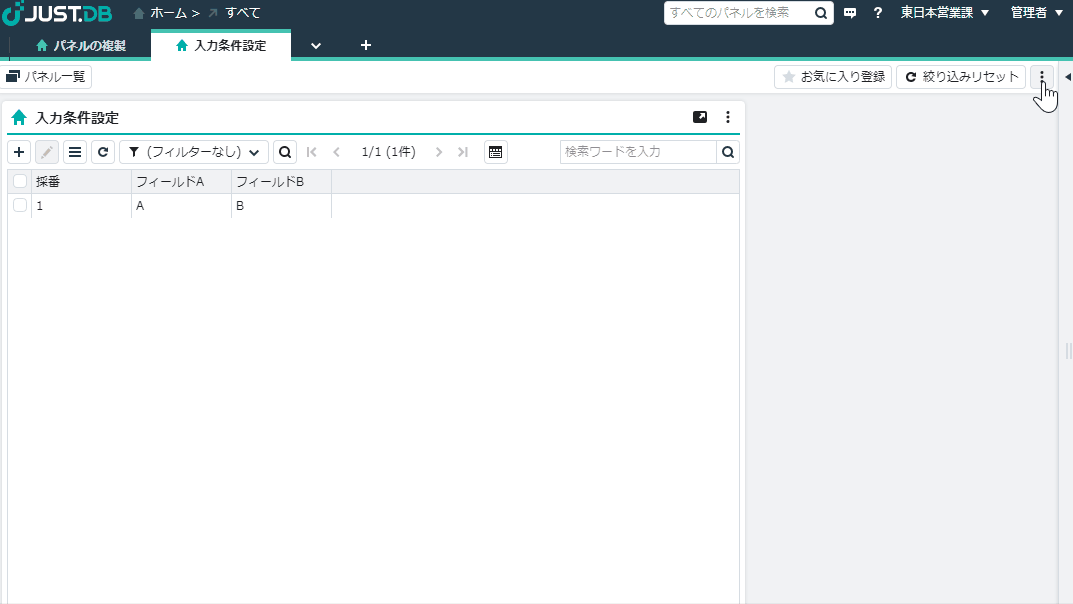Image resolution: width=1073 pixels, height=604 pixels.
Task: Select the edit pencil icon in toolbar
Action: [x=47, y=152]
